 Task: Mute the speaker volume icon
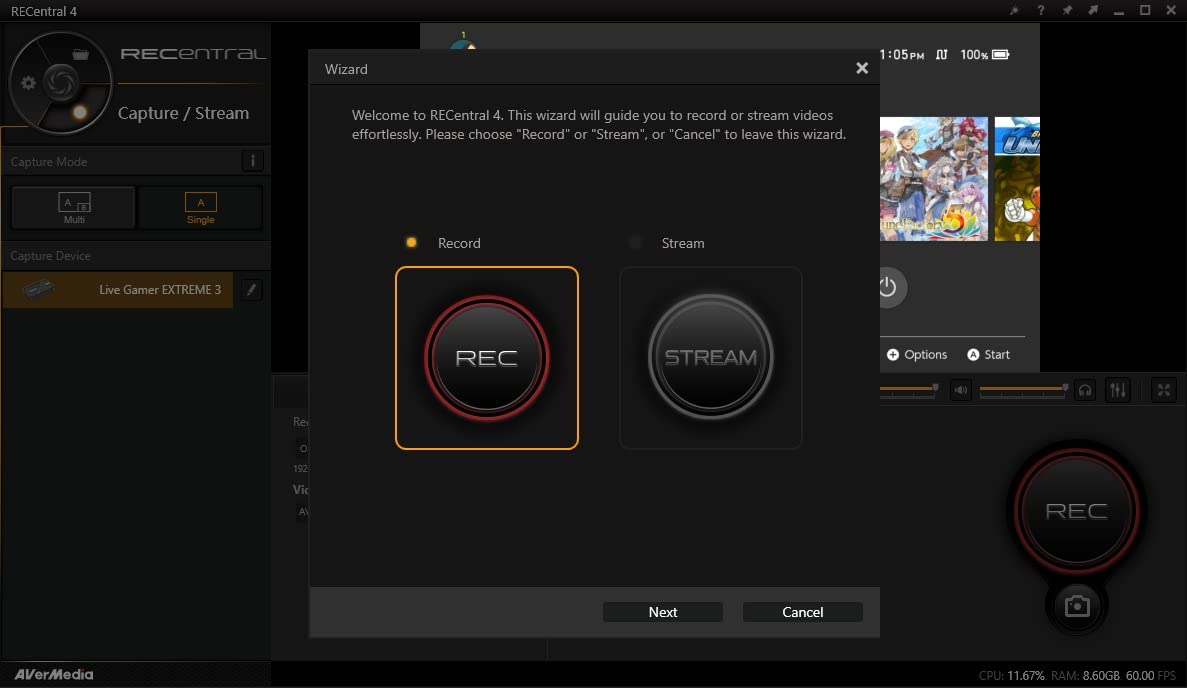(x=961, y=391)
